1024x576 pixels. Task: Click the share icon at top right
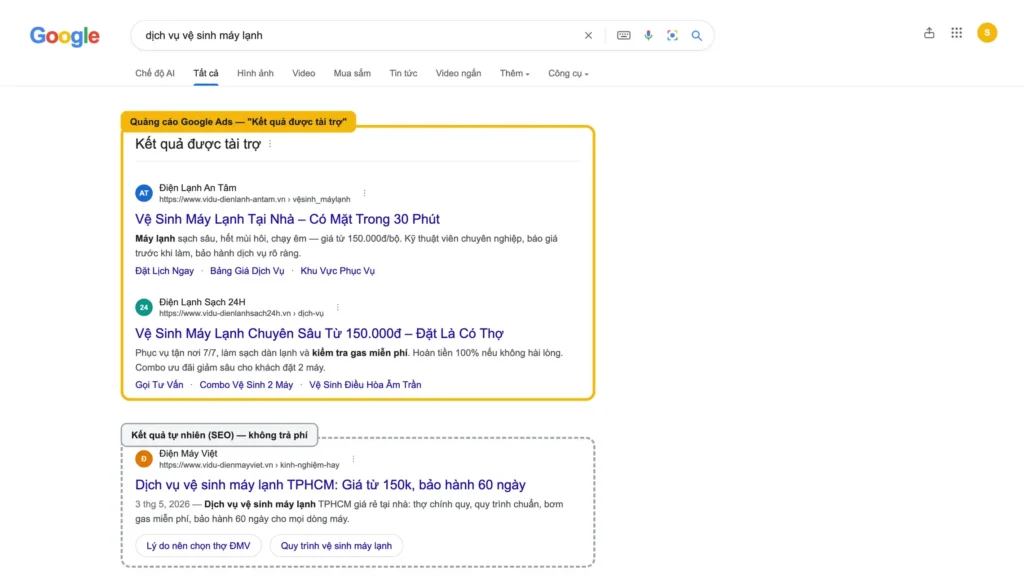pos(929,33)
